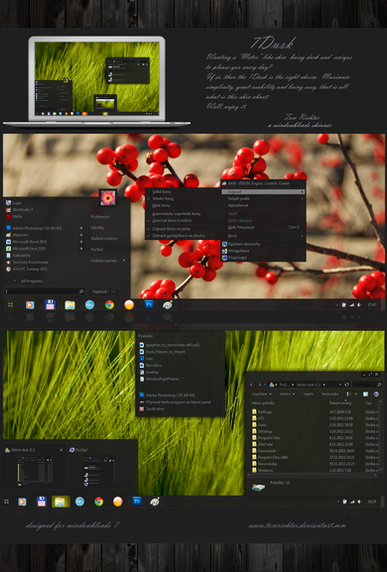The height and width of the screenshot is (572, 387).
Task: Click the refresh icon in the Explorer address bar
Action: 347,384
